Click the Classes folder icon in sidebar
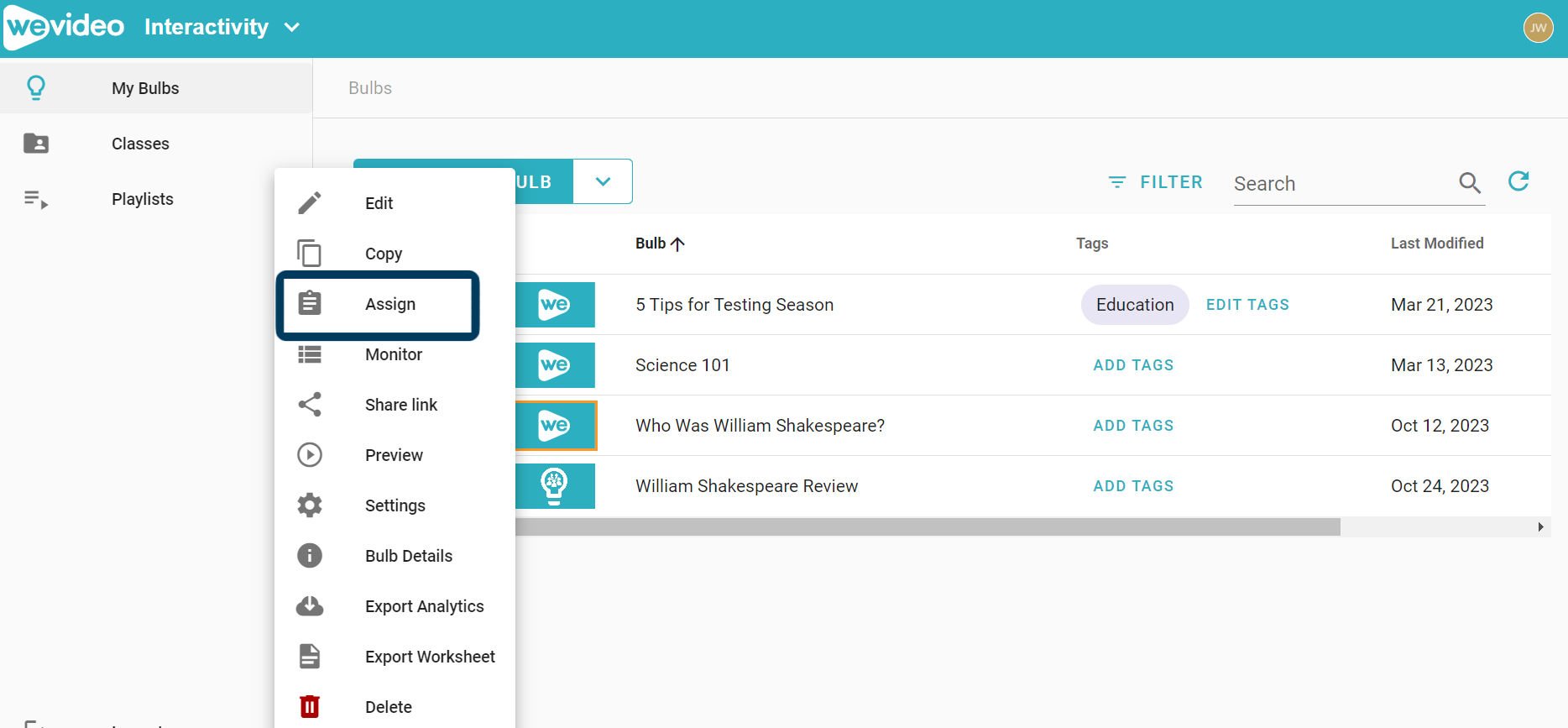This screenshot has width=1568, height=728. tap(36, 144)
